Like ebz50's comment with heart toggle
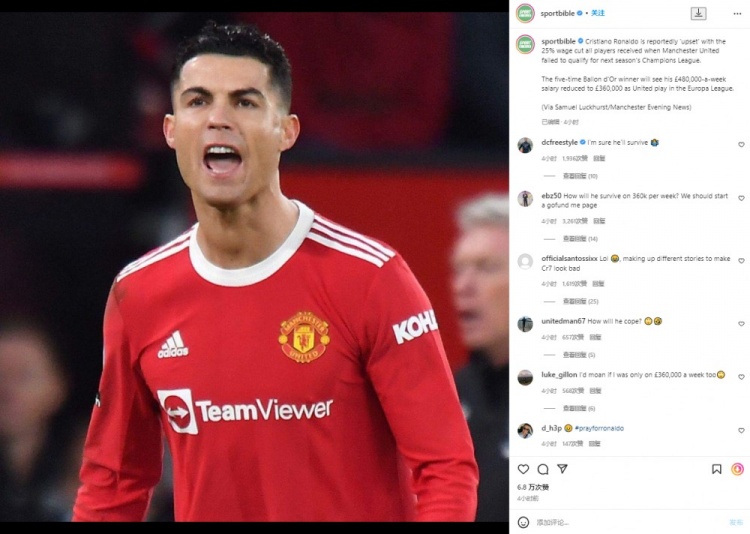 pos(741,198)
